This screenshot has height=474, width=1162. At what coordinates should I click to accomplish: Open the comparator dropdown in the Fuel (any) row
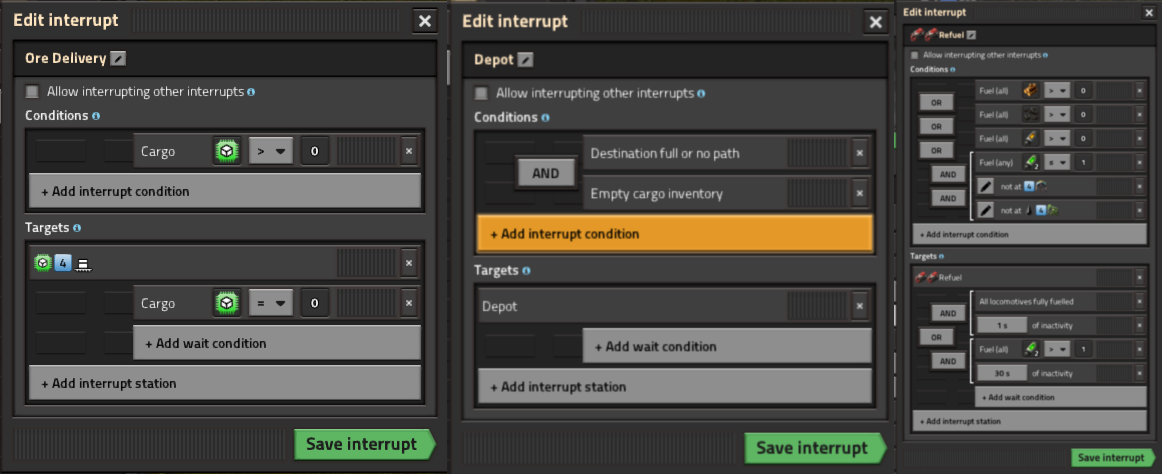(x=1058, y=161)
